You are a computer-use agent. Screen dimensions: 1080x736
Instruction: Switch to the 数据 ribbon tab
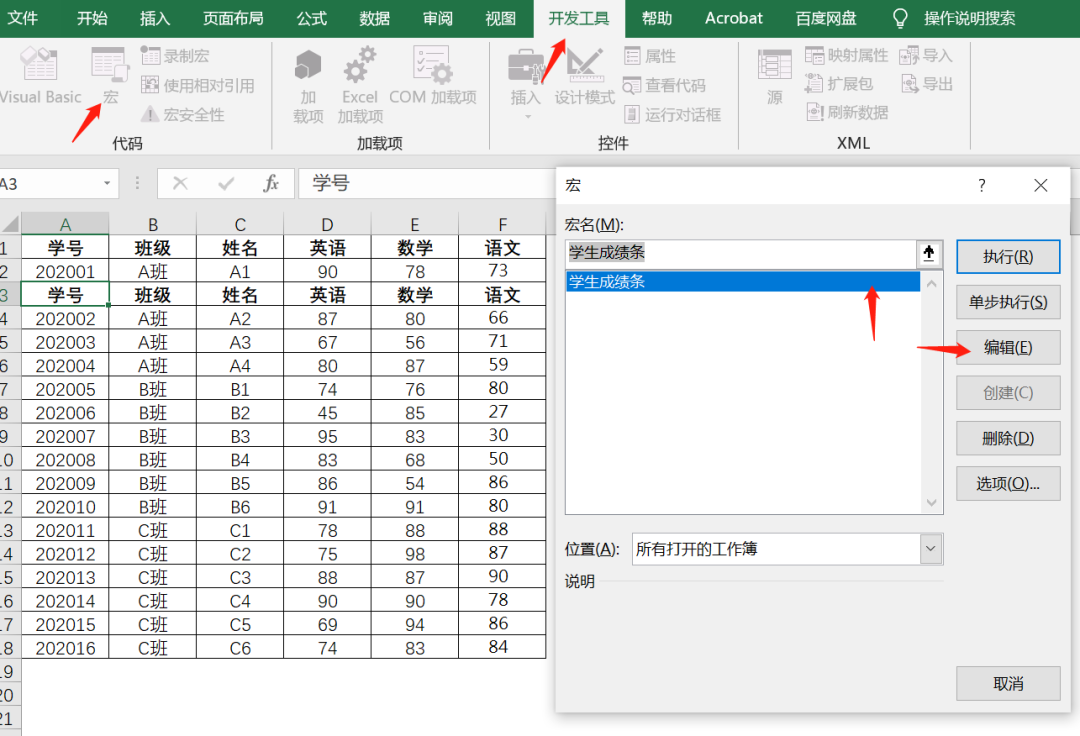tap(374, 18)
